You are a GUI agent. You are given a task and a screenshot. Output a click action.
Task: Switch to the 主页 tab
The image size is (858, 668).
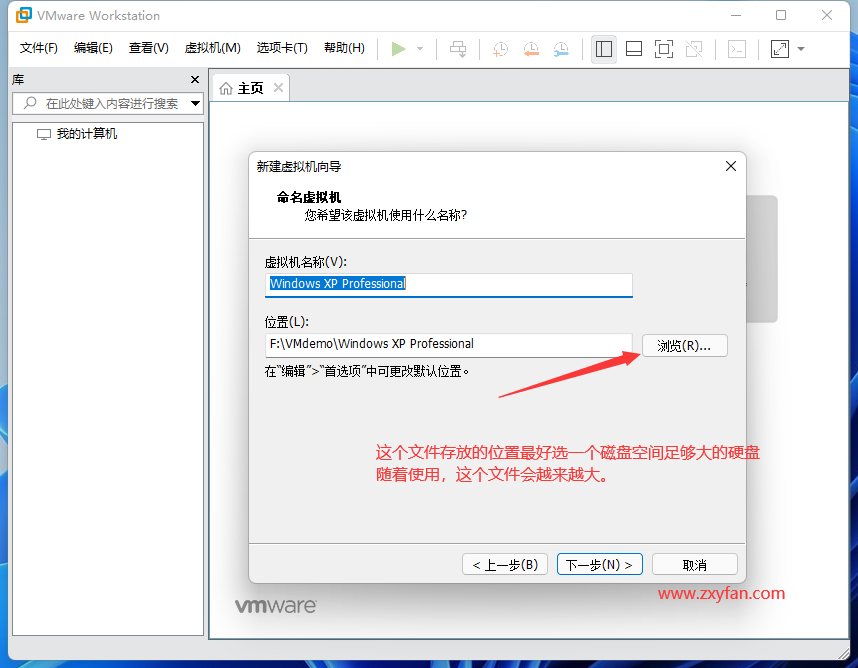pos(248,87)
